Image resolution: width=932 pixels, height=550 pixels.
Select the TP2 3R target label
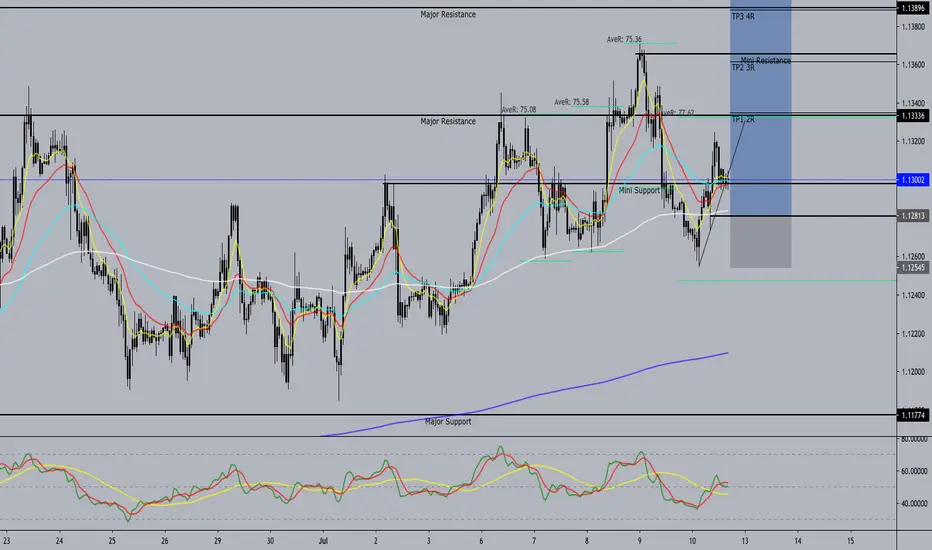coord(743,68)
